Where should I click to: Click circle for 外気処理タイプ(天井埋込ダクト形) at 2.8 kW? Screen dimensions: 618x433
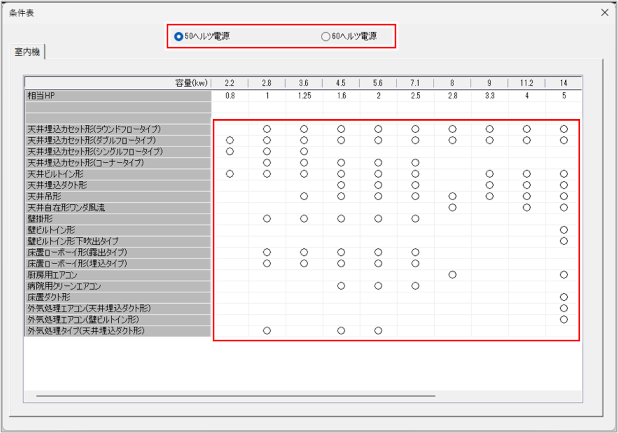coord(267,330)
